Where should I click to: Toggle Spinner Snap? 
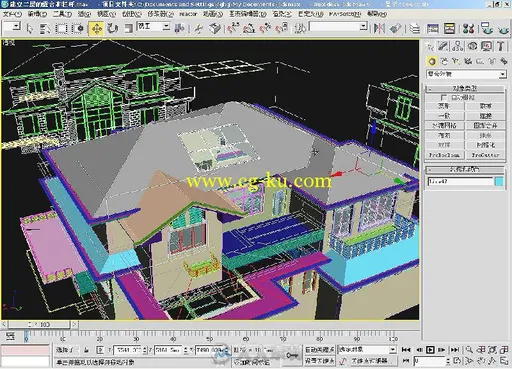(x=282, y=28)
